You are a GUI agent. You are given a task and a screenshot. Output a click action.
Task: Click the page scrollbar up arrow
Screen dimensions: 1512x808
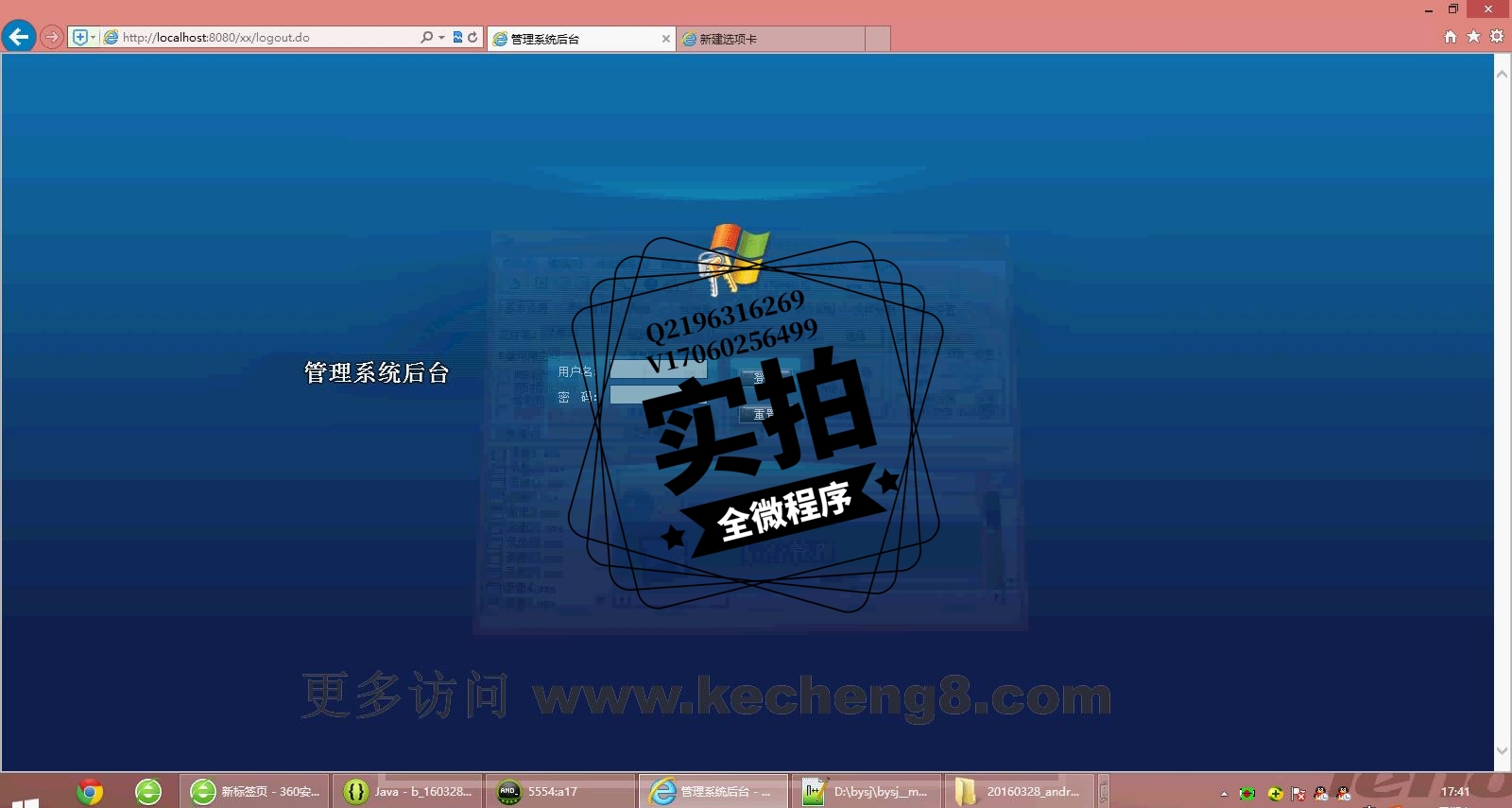[x=1502, y=74]
